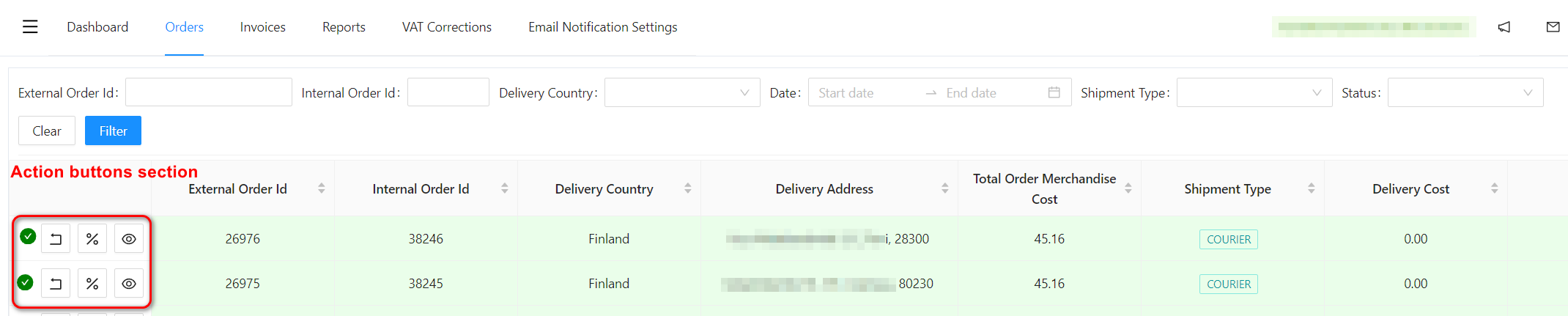
Task: Open the Status filter dropdown
Action: click(1465, 92)
